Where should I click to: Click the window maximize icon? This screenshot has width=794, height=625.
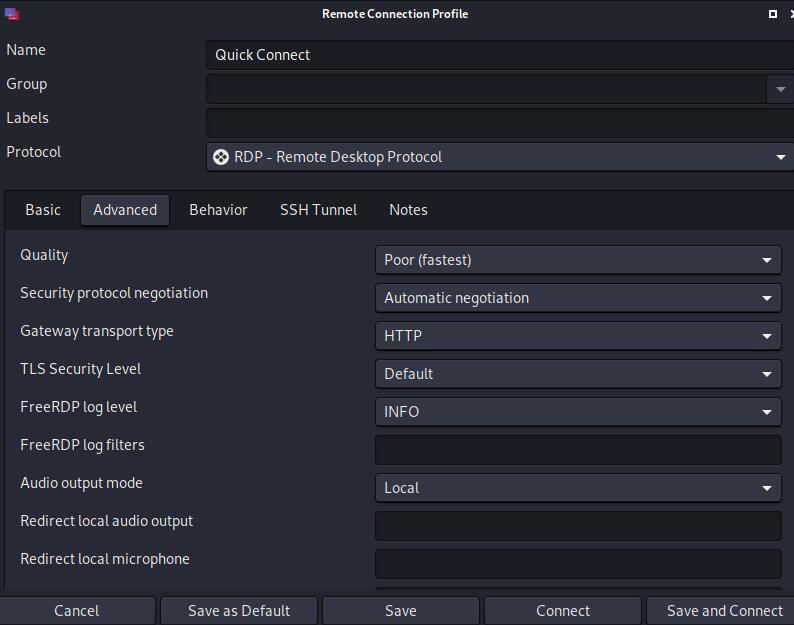pyautogui.click(x=773, y=14)
